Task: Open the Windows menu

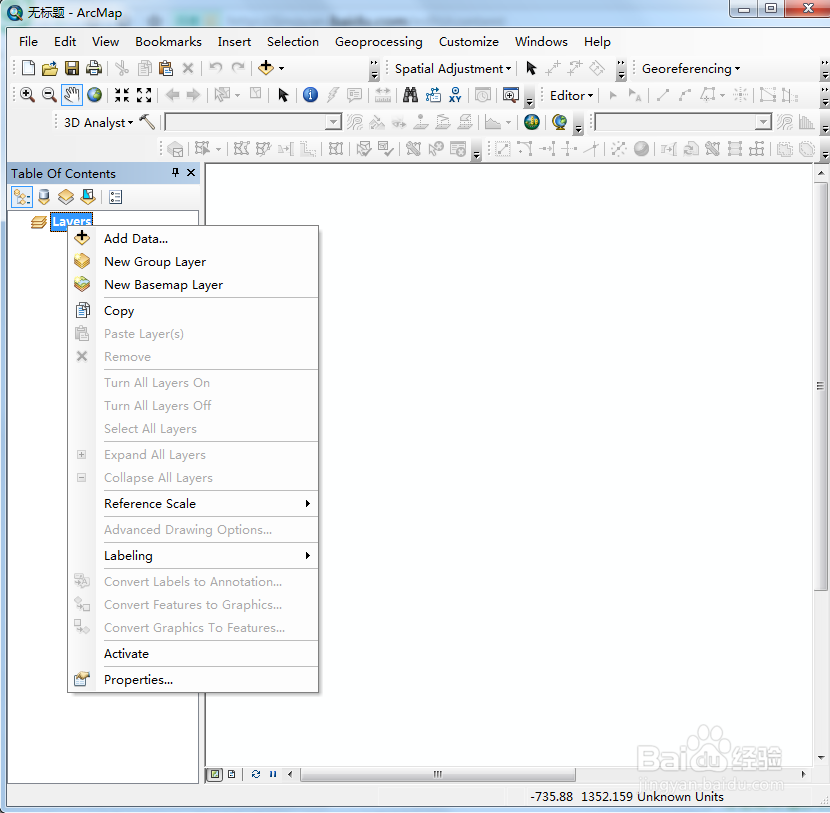Action: click(x=541, y=42)
